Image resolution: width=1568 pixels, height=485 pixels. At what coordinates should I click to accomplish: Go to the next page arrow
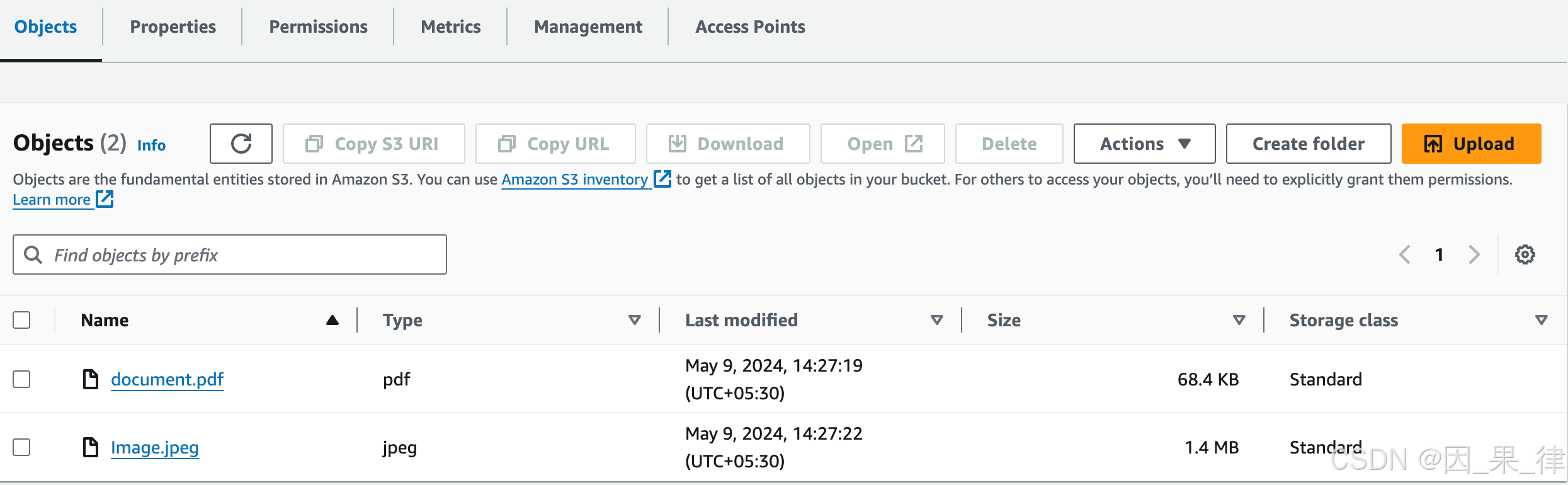[x=1474, y=255]
